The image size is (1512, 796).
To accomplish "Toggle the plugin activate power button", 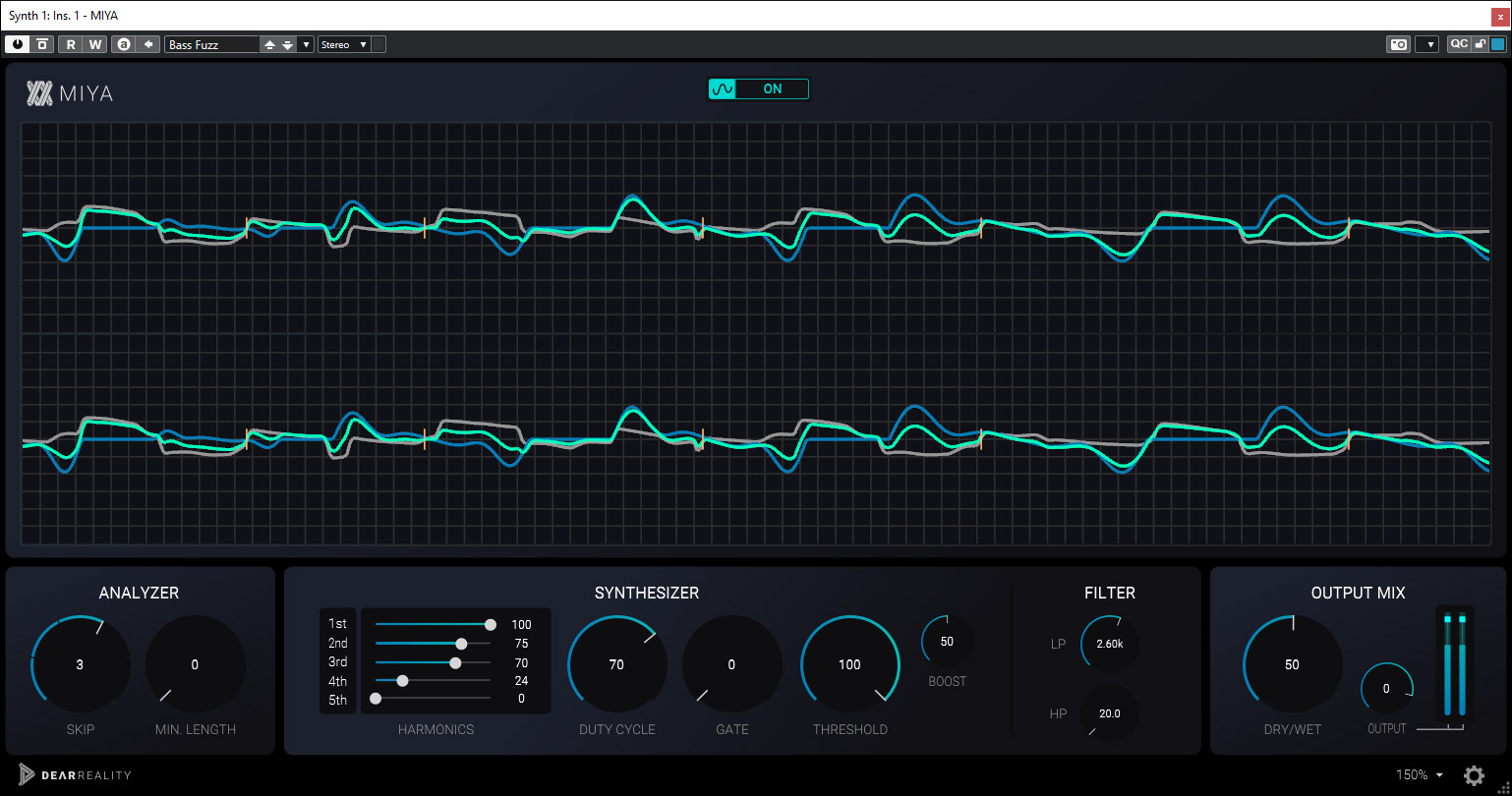I will 18,44.
